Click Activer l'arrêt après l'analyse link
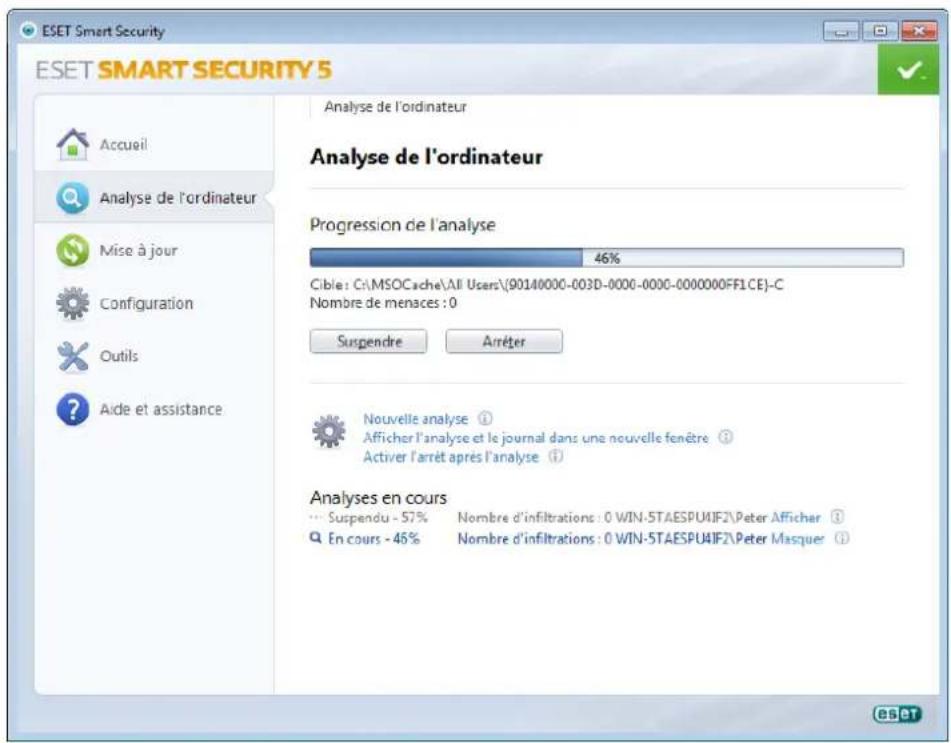This screenshot has height=743, width=951. point(451,457)
